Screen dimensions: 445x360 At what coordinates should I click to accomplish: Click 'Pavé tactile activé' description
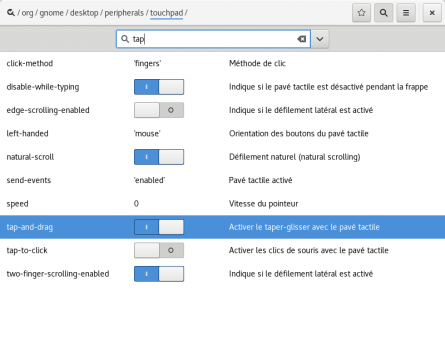point(260,180)
